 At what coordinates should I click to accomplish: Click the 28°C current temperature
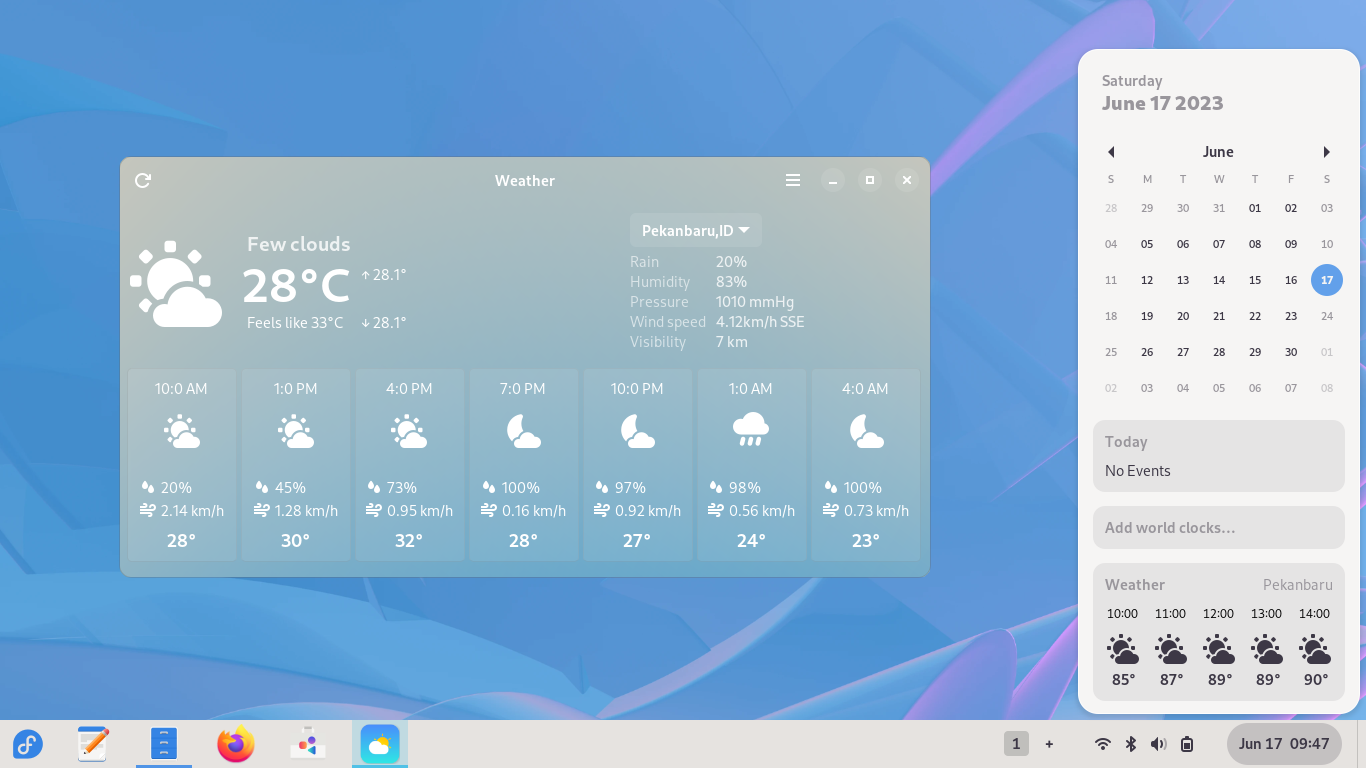click(x=296, y=286)
